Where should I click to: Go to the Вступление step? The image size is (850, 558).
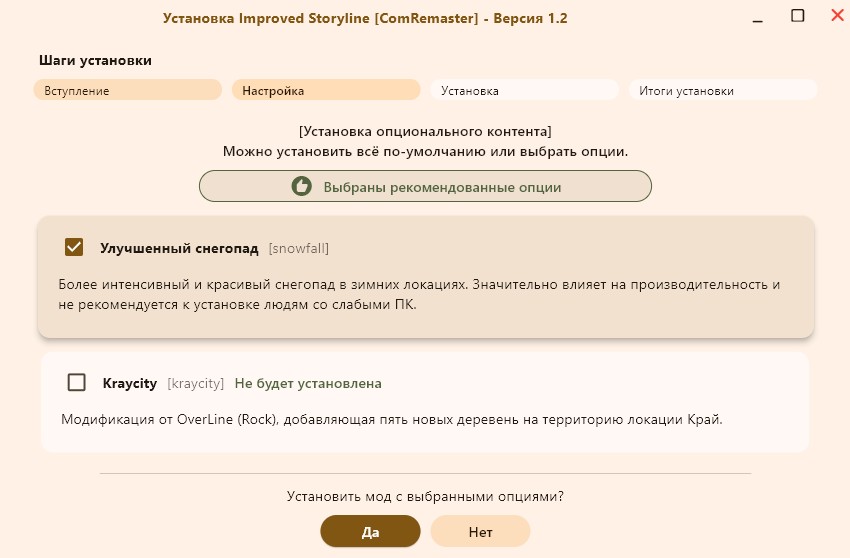(127, 90)
